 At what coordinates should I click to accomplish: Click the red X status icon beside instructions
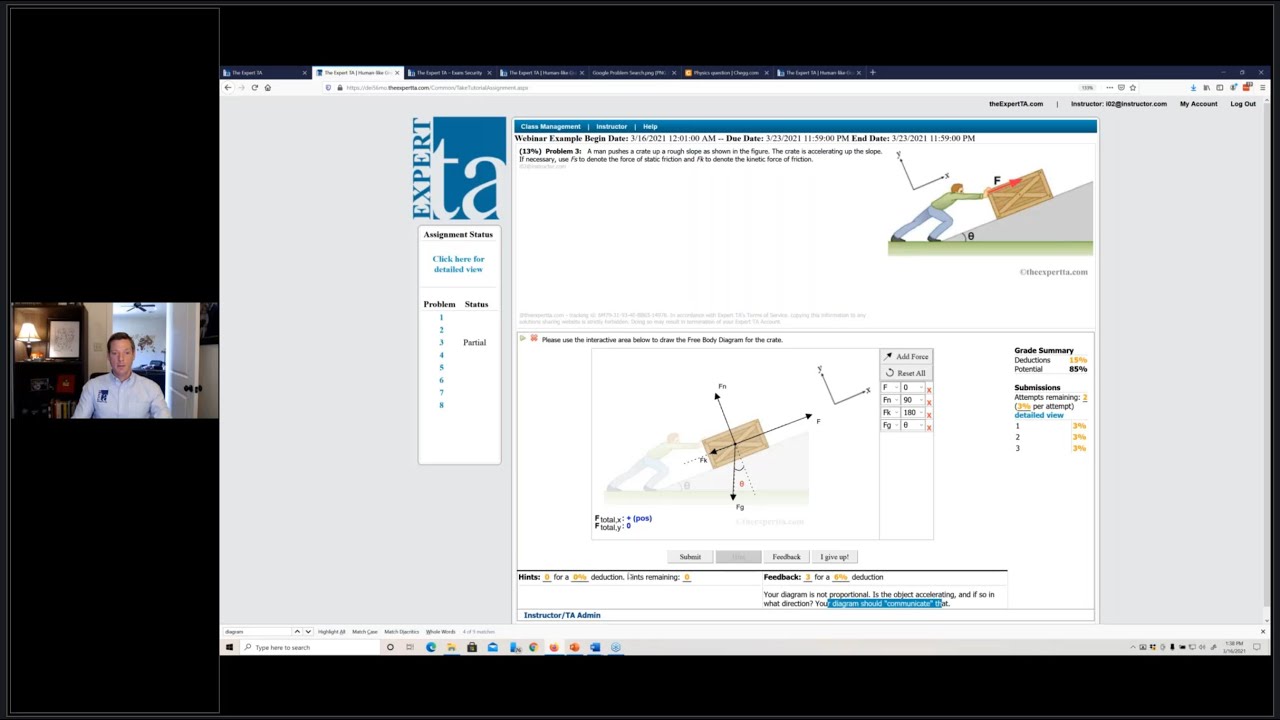coord(533,339)
